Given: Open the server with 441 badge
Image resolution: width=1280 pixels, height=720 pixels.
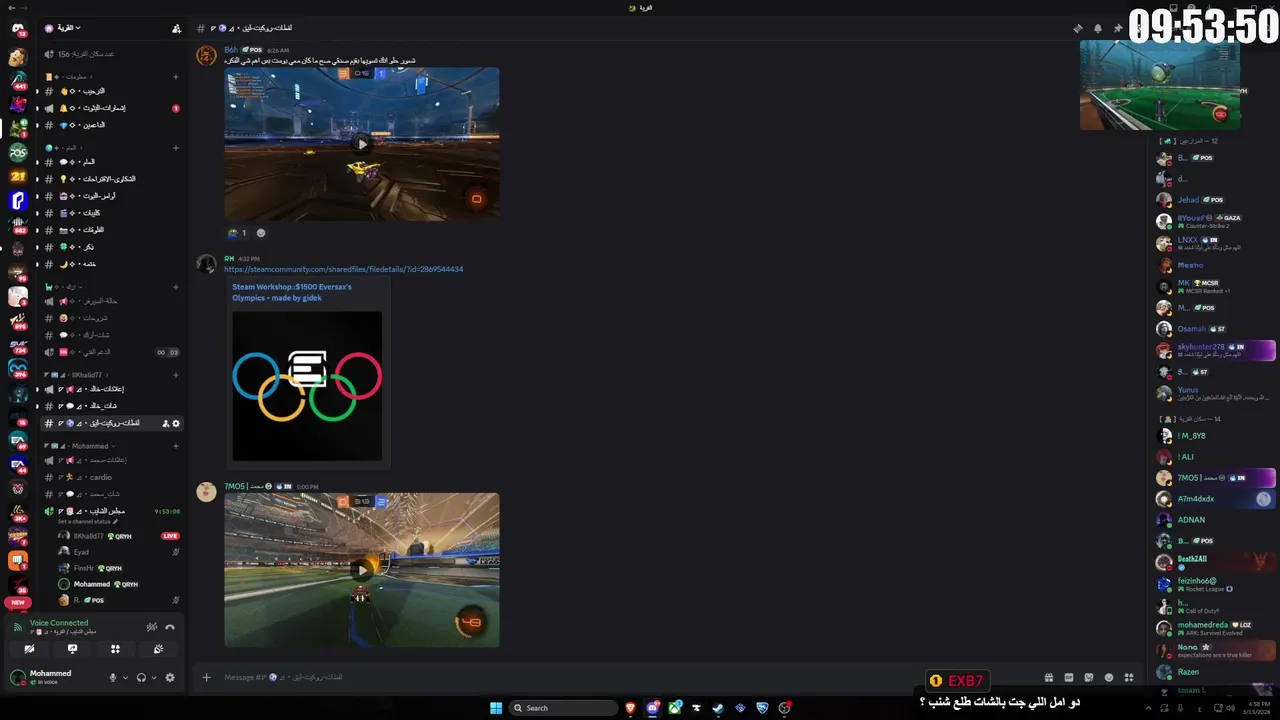Looking at the screenshot, I should pyautogui.click(x=18, y=80).
